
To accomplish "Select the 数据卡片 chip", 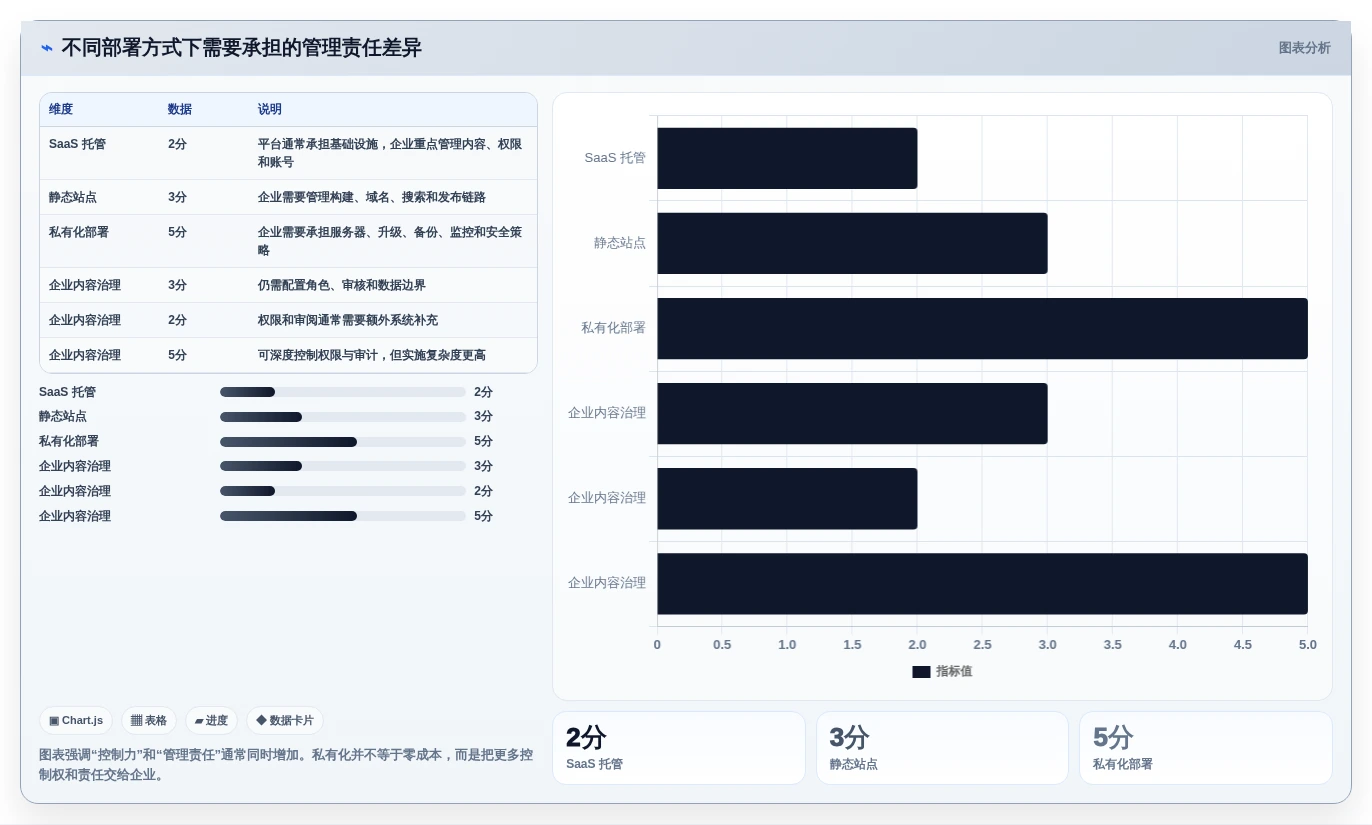I will coord(285,720).
